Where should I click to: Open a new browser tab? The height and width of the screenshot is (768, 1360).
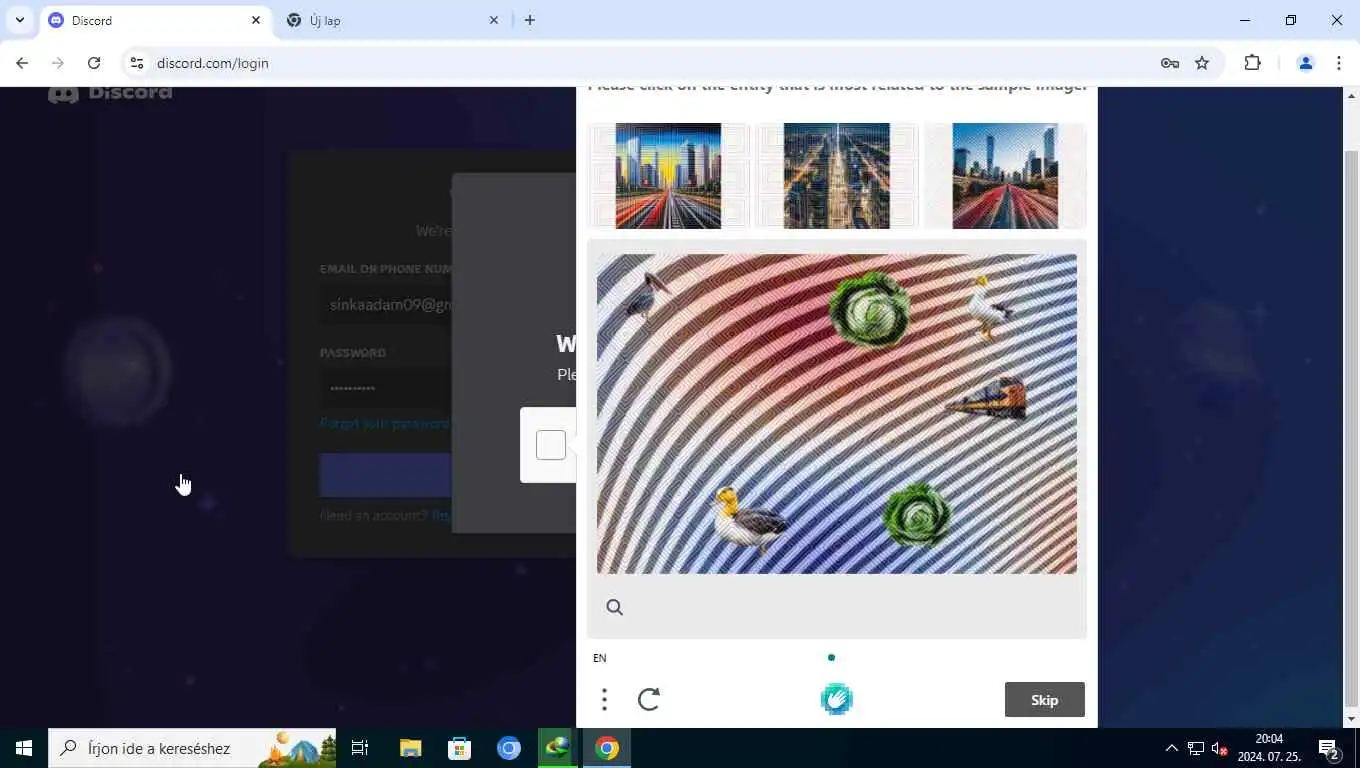(x=530, y=20)
